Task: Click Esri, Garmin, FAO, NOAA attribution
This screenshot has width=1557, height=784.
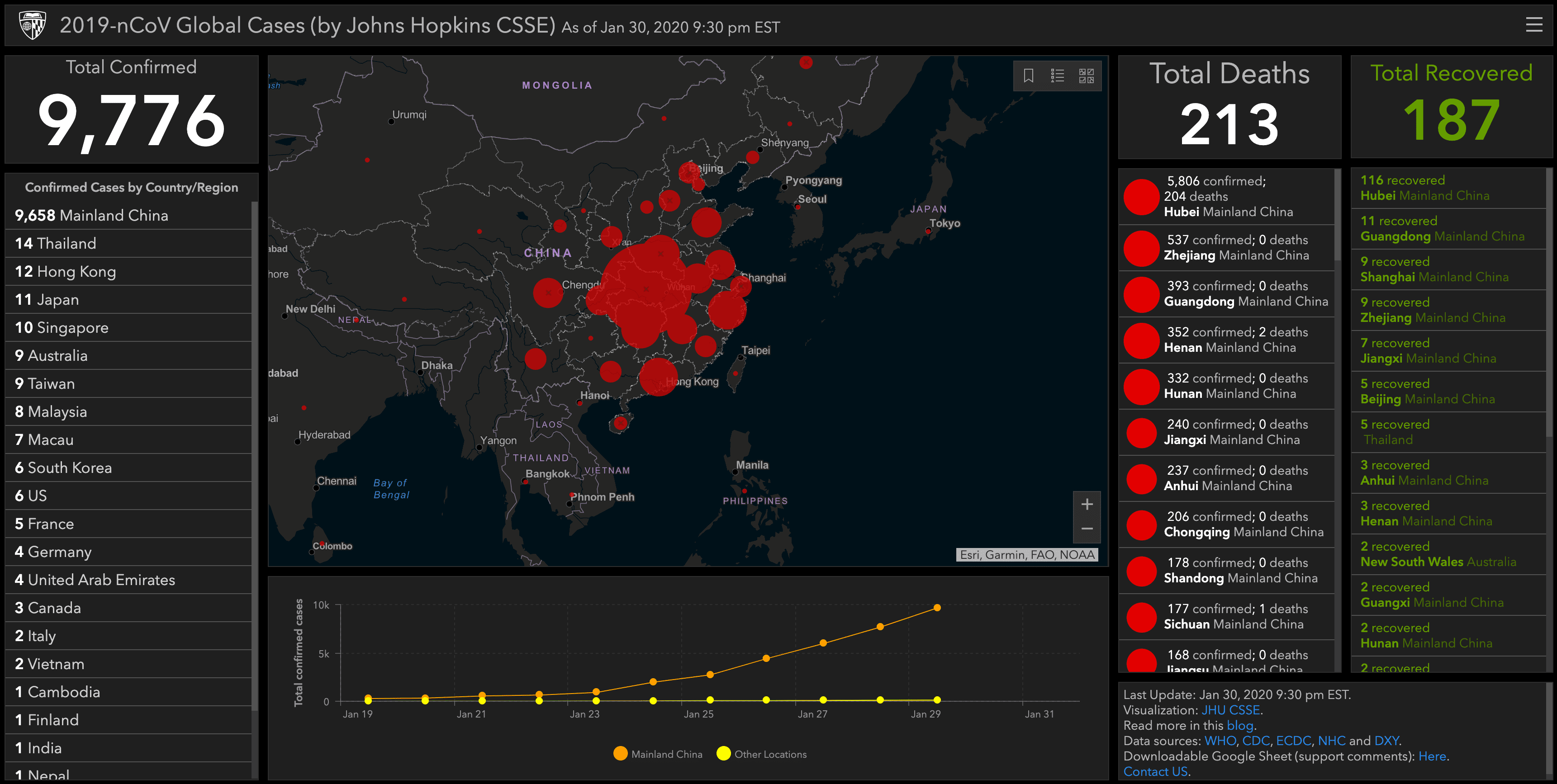Action: [1027, 554]
